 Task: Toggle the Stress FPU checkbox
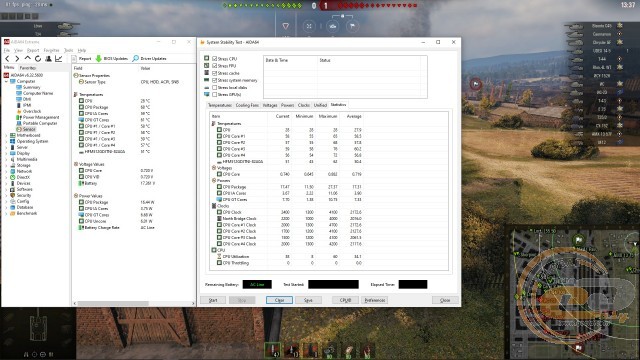pos(215,66)
